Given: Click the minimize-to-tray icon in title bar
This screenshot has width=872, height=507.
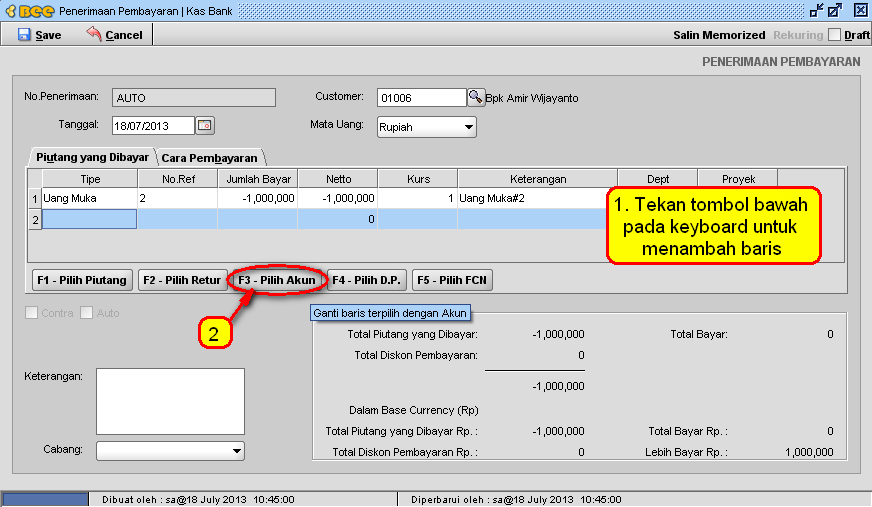Looking at the screenshot, I should (816, 10).
